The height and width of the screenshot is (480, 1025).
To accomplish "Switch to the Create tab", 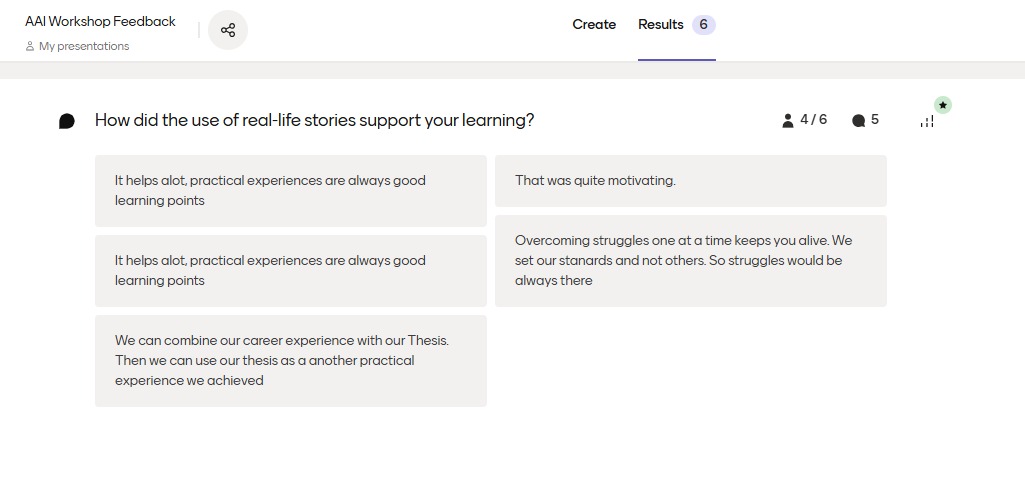I will pyautogui.click(x=594, y=25).
